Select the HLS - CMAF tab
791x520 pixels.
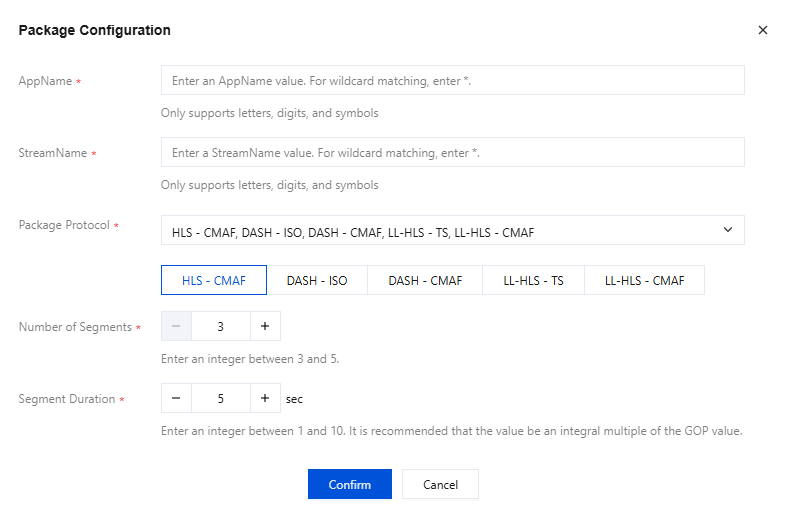coord(214,280)
